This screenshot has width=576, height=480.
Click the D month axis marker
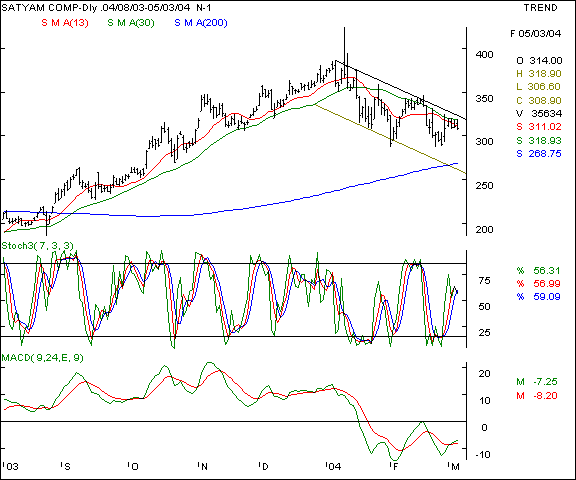point(265,467)
